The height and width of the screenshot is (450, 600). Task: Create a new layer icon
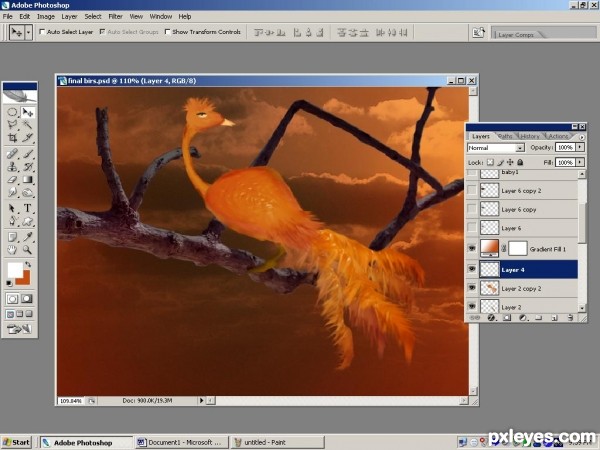(x=554, y=318)
